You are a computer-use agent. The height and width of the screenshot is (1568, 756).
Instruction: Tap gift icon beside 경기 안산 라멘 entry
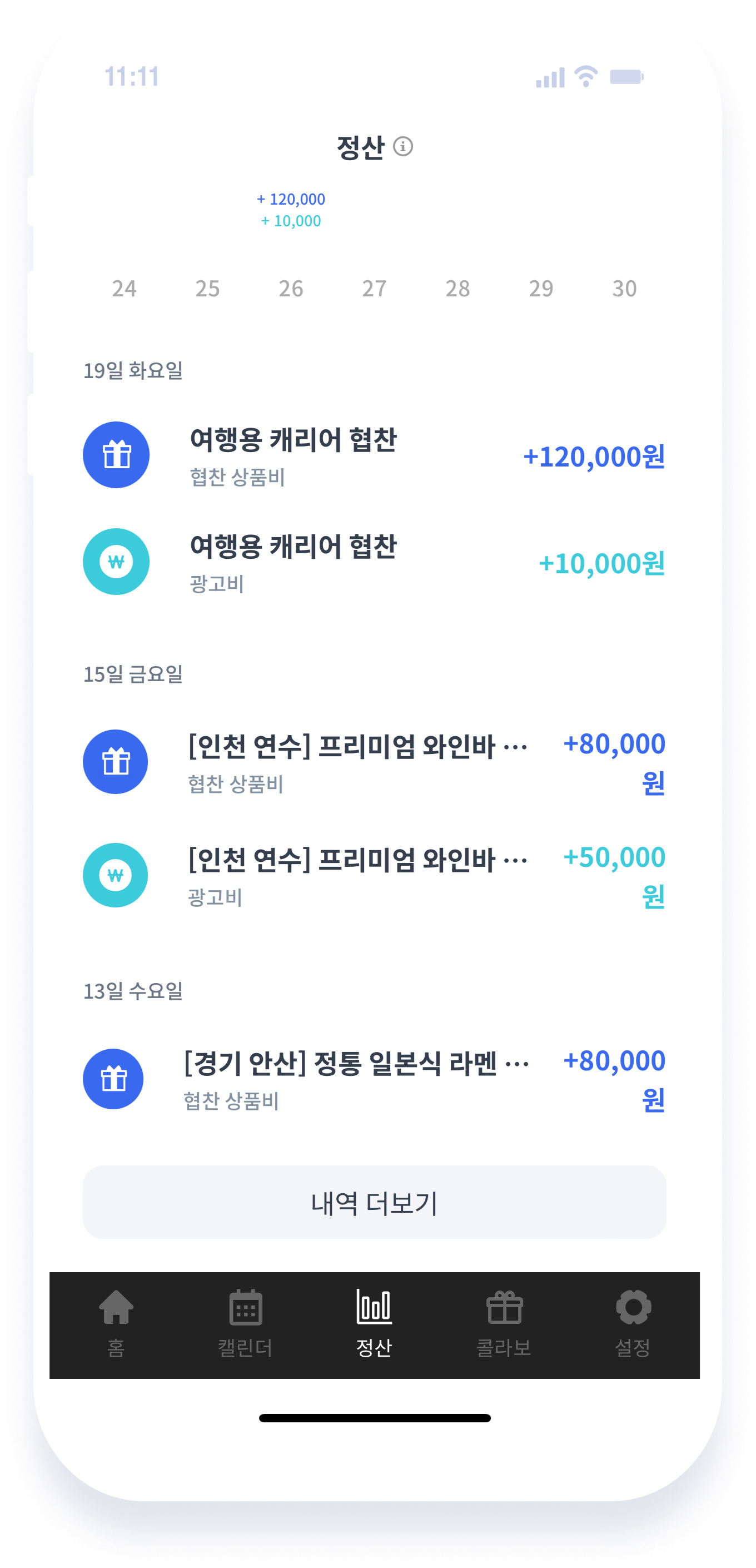(113, 1079)
